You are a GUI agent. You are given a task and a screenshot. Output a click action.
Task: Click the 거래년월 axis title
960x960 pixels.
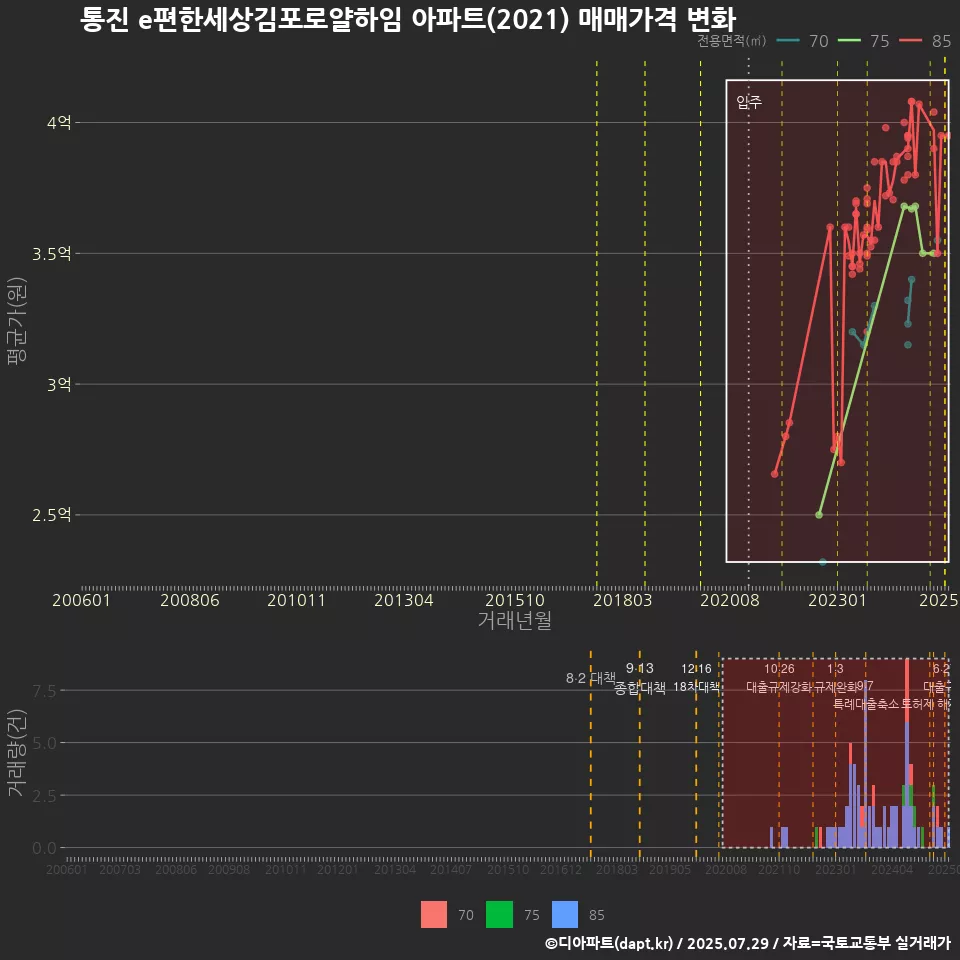514,620
